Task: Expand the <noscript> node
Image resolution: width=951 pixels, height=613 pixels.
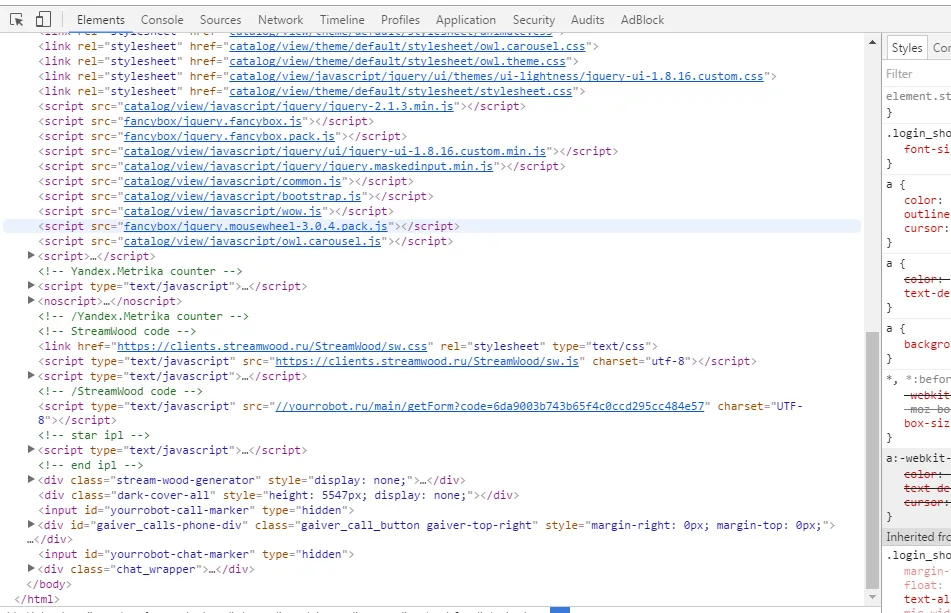Action: tap(31, 301)
